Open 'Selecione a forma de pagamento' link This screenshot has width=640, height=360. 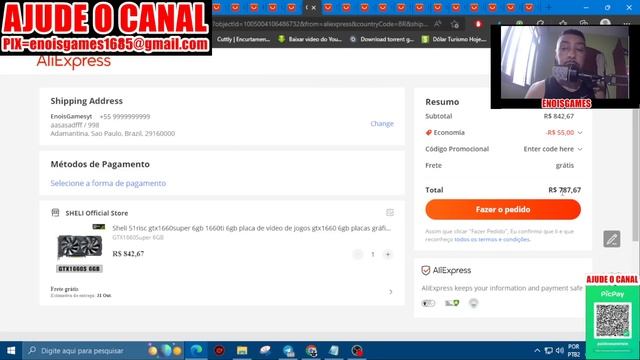(x=108, y=183)
